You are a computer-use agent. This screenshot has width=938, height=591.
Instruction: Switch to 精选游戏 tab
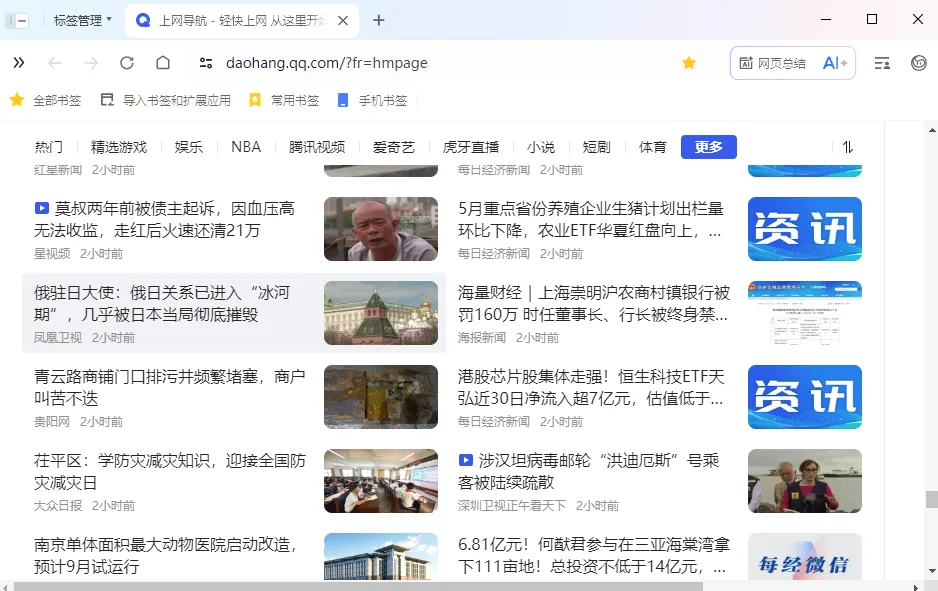118,147
